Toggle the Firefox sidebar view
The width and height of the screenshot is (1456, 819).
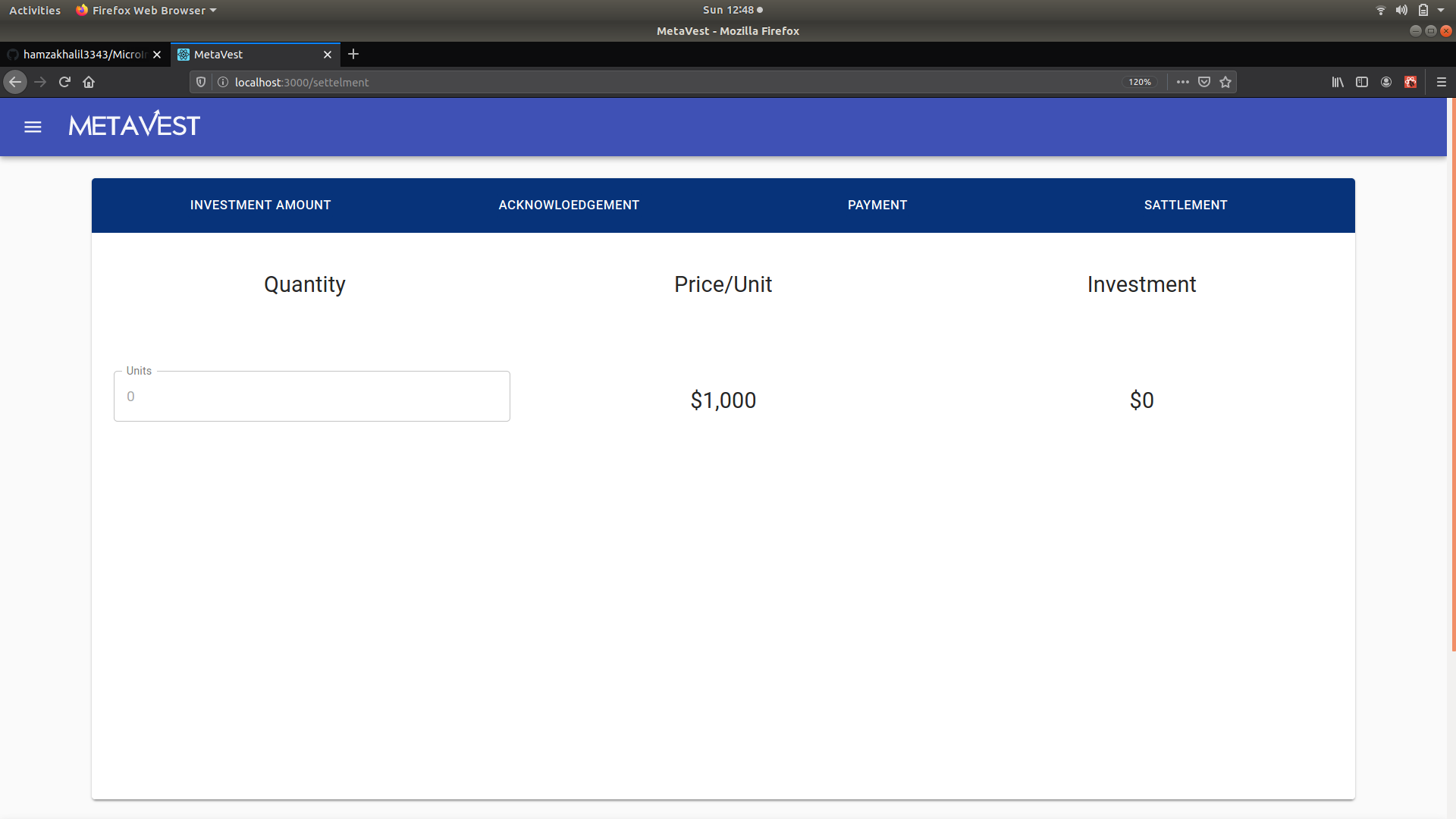tap(1362, 82)
